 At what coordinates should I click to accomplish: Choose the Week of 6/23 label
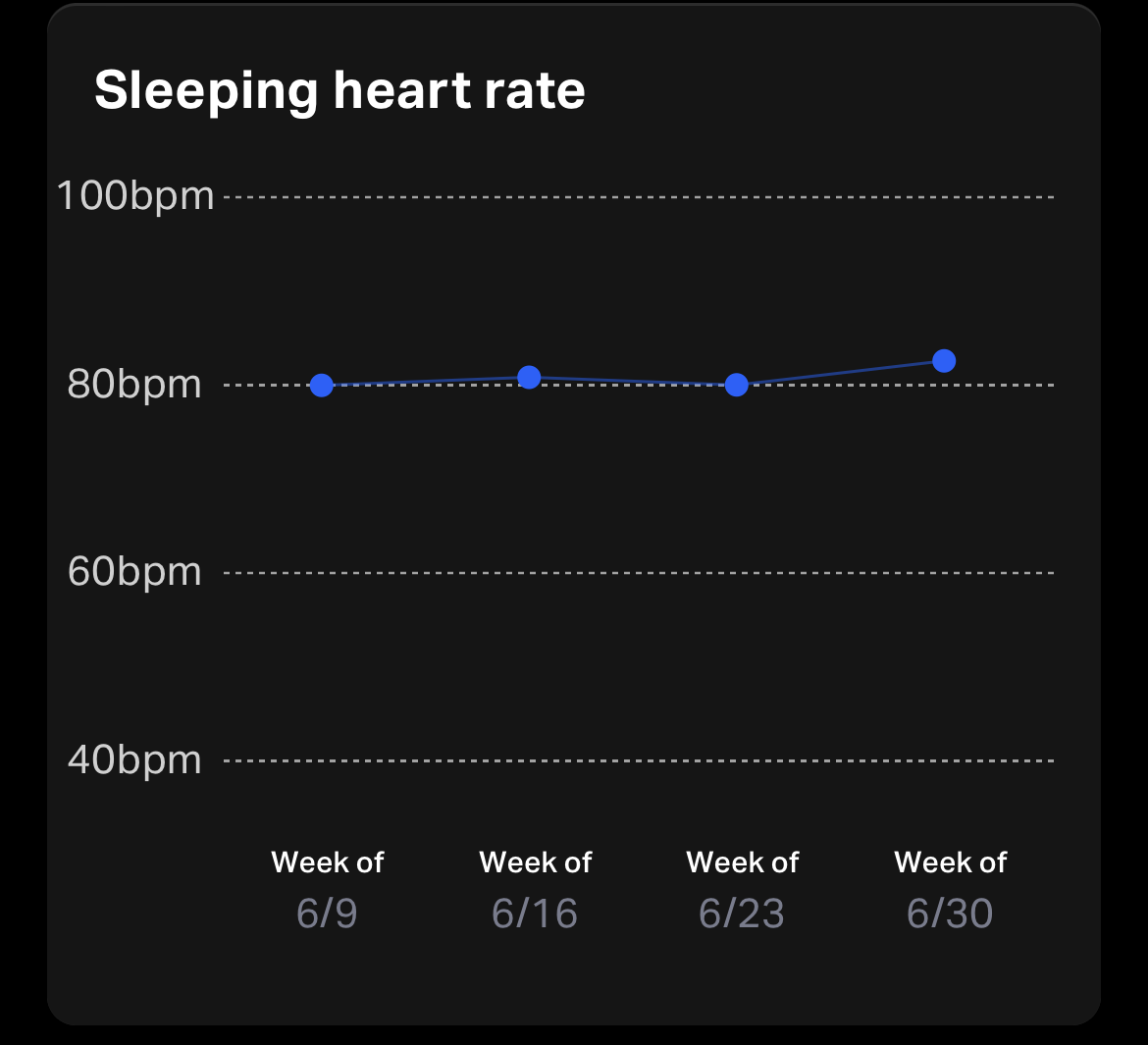pos(742,889)
